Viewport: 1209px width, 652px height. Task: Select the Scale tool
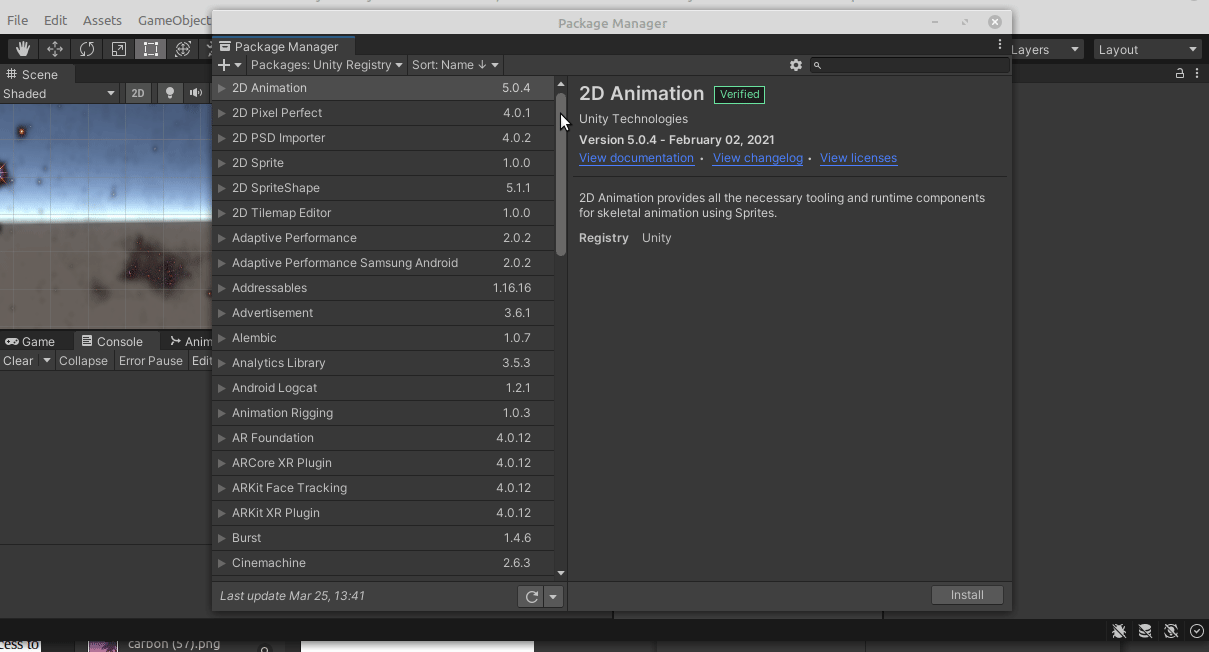coord(119,49)
